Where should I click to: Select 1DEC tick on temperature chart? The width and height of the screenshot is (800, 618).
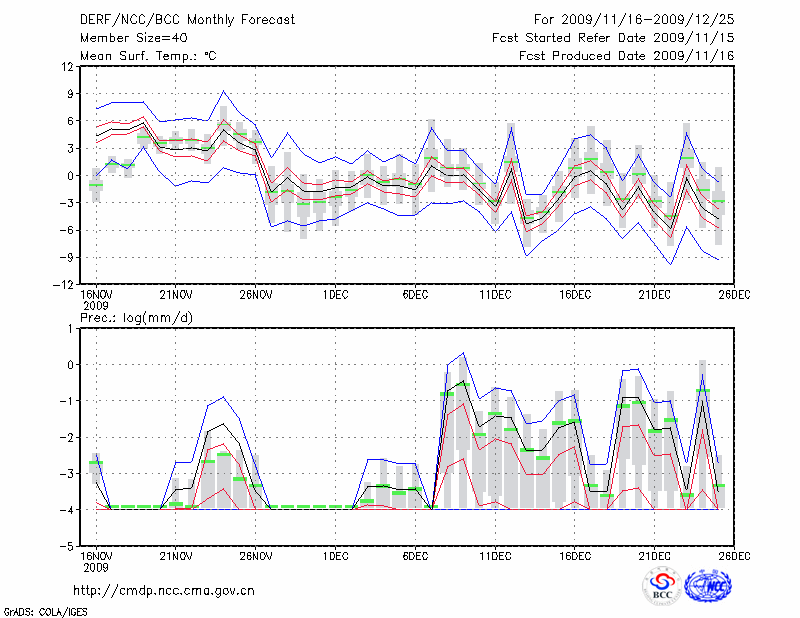point(335,294)
